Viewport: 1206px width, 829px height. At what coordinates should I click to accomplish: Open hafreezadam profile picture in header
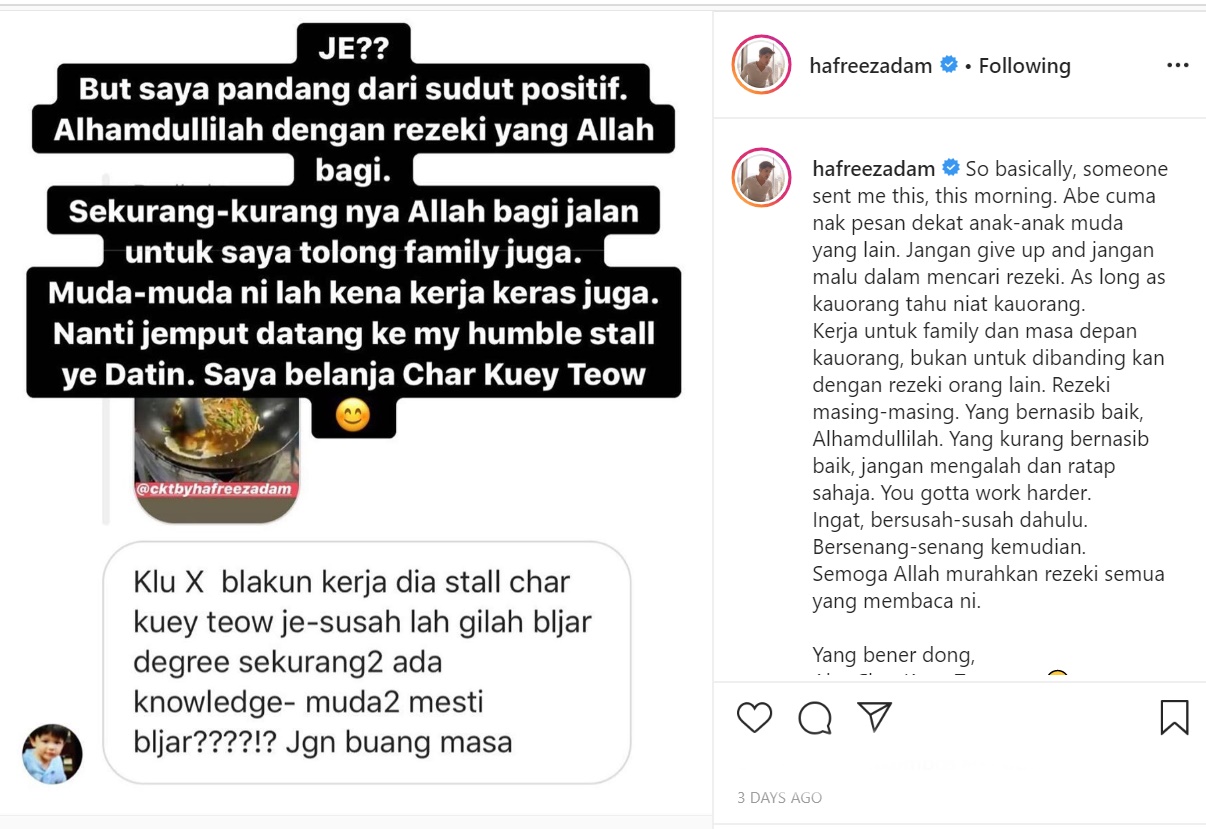pyautogui.click(x=762, y=65)
